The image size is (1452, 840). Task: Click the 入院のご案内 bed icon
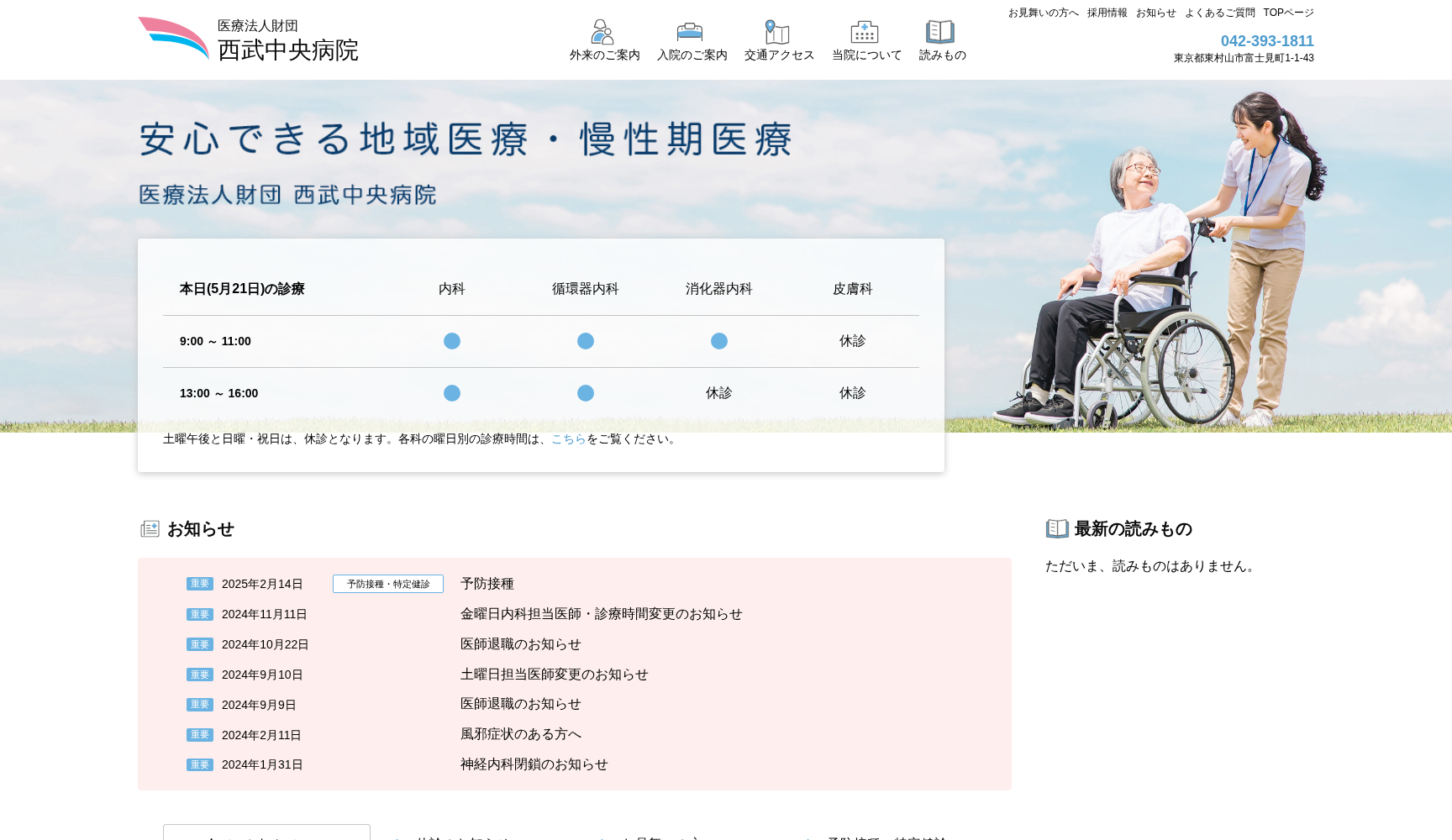(x=691, y=32)
